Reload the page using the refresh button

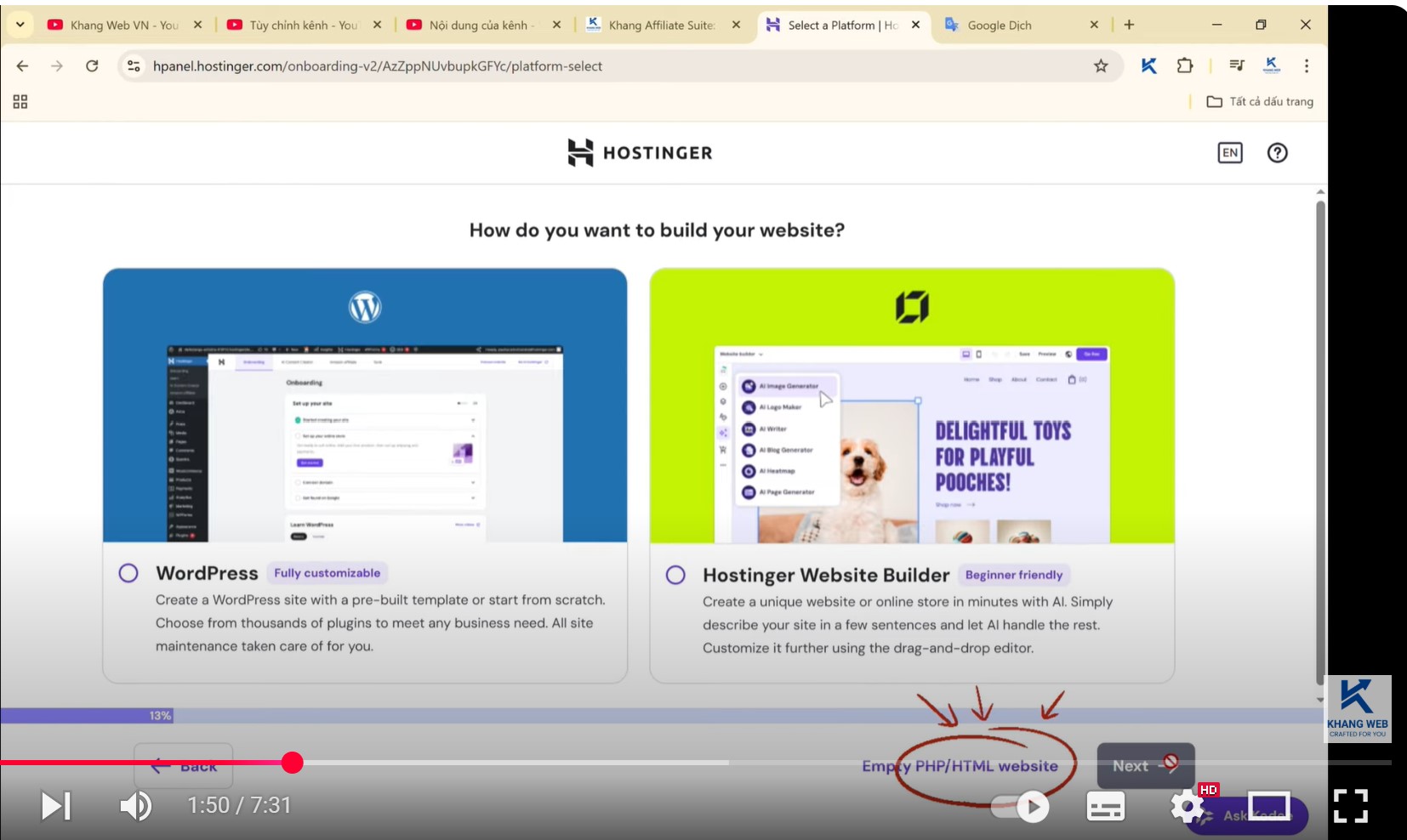point(92,66)
